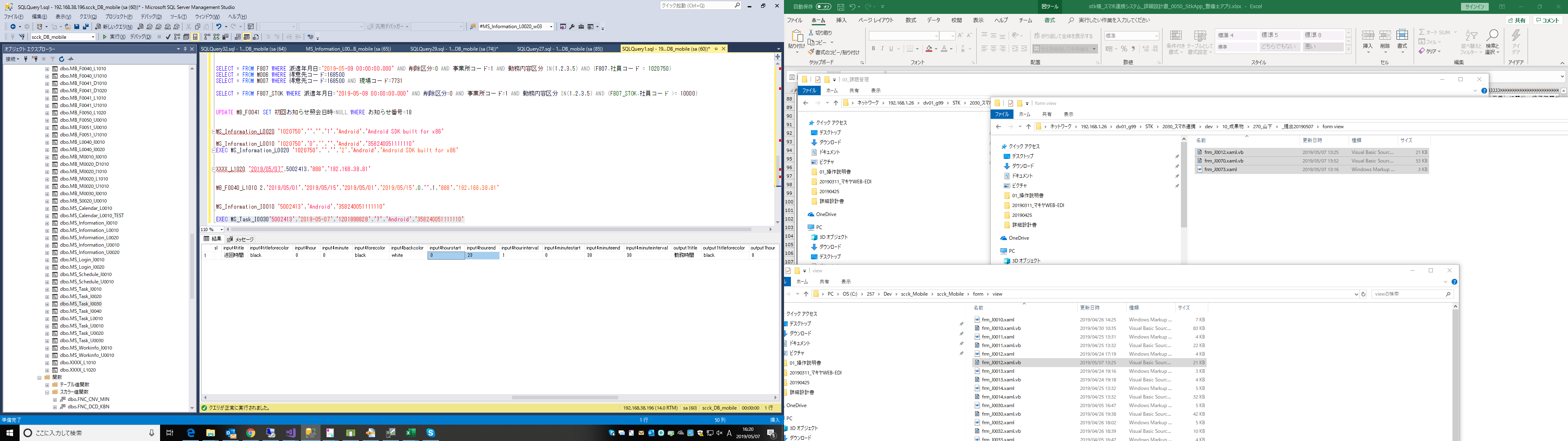The height and width of the screenshot is (441, 1568).
Task: Click 書式のコピー/貼り付け format painter in Excel
Action: [835, 52]
